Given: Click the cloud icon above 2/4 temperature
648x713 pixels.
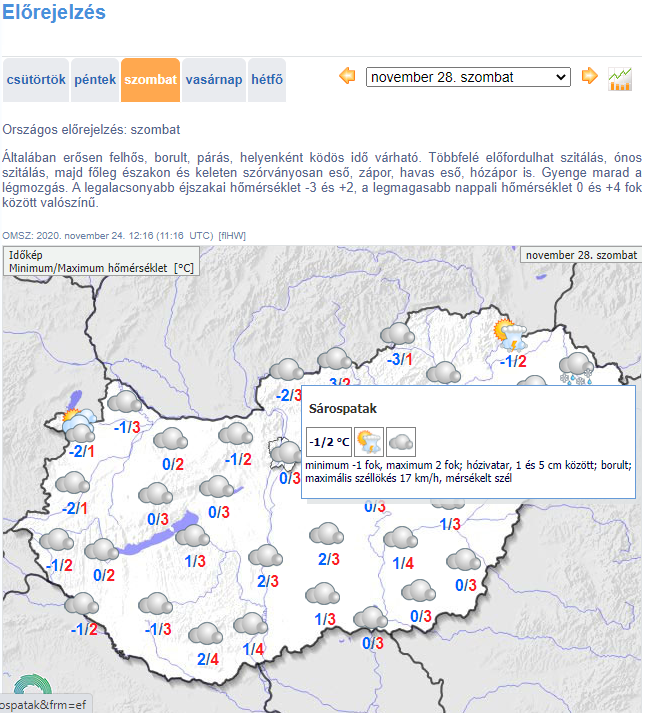Looking at the screenshot, I should [206, 634].
